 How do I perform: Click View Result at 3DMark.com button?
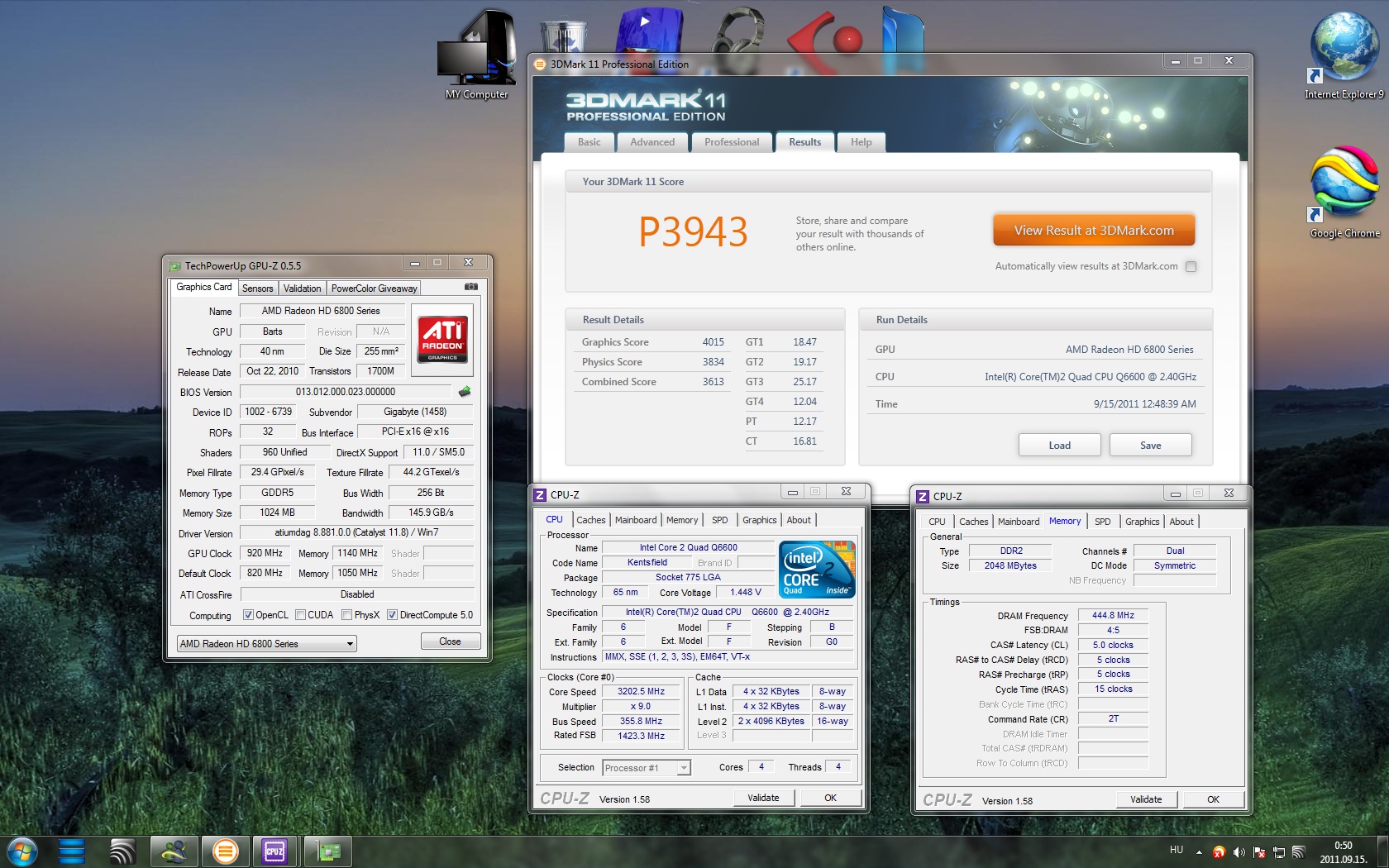coord(1094,231)
